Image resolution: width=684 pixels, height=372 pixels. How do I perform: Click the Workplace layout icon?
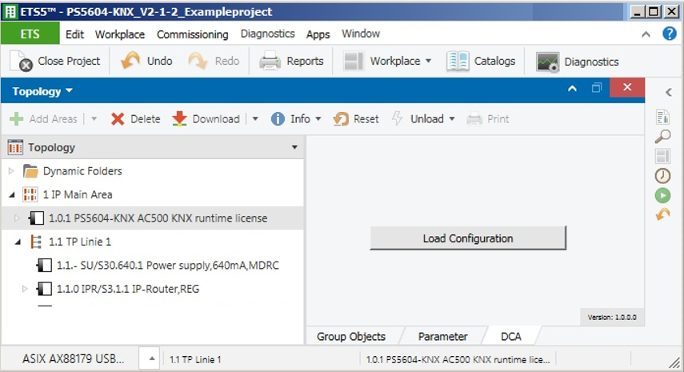353,61
